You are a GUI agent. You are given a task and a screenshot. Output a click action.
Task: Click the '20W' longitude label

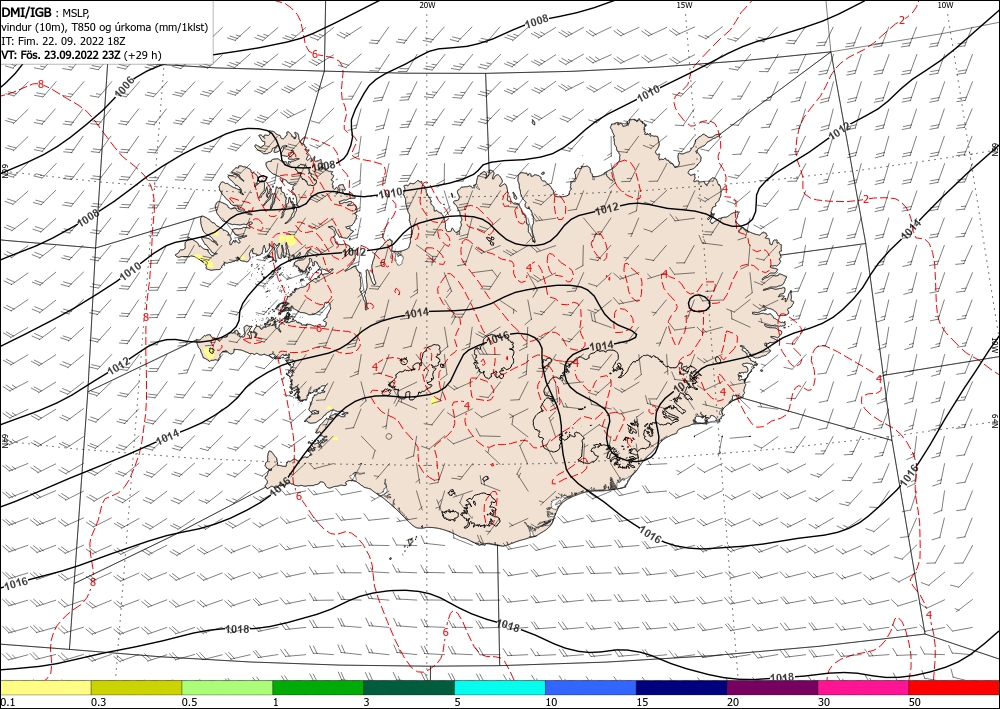[427, 5]
